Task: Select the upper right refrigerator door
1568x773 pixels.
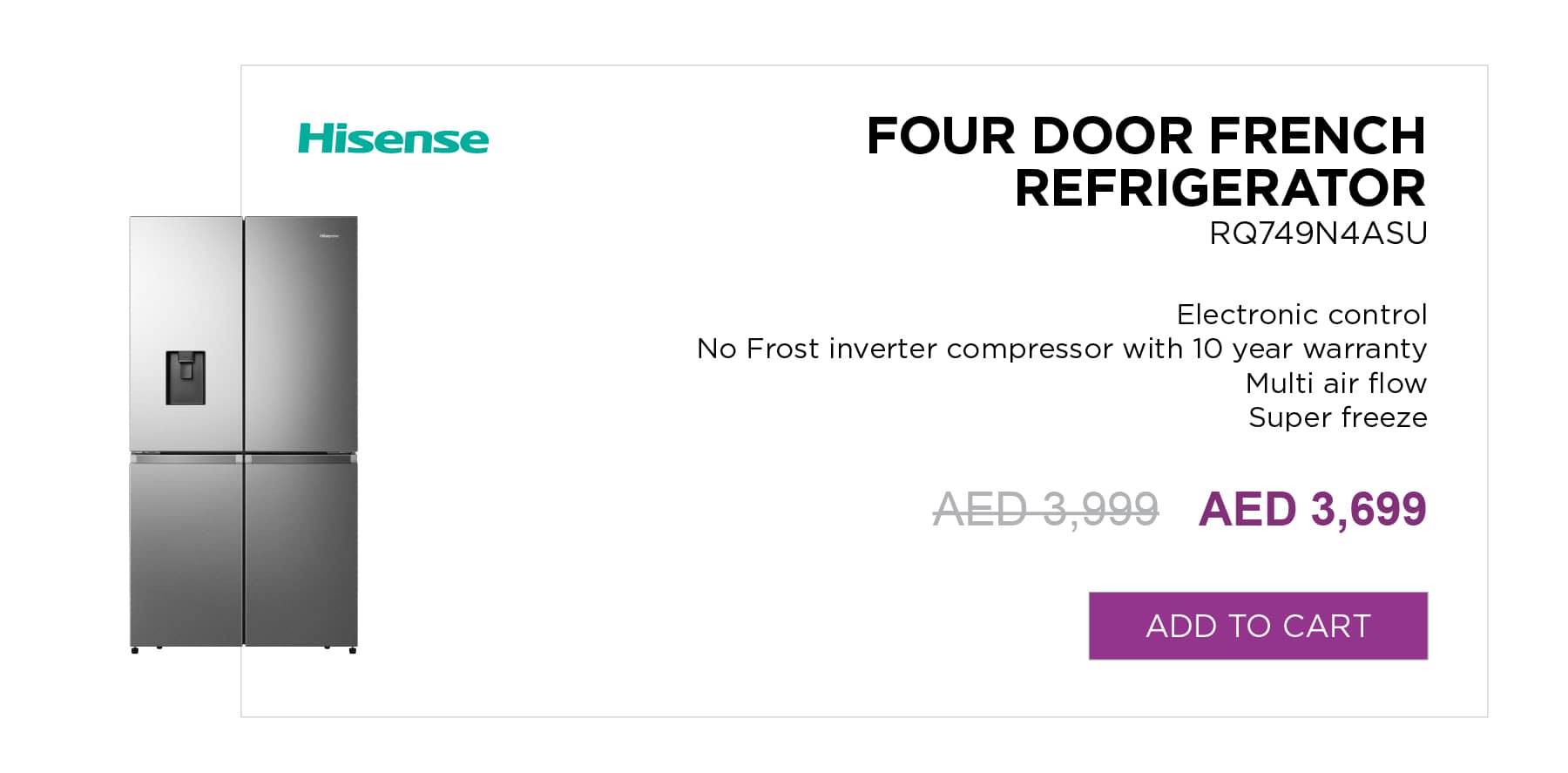Action: click(301, 334)
